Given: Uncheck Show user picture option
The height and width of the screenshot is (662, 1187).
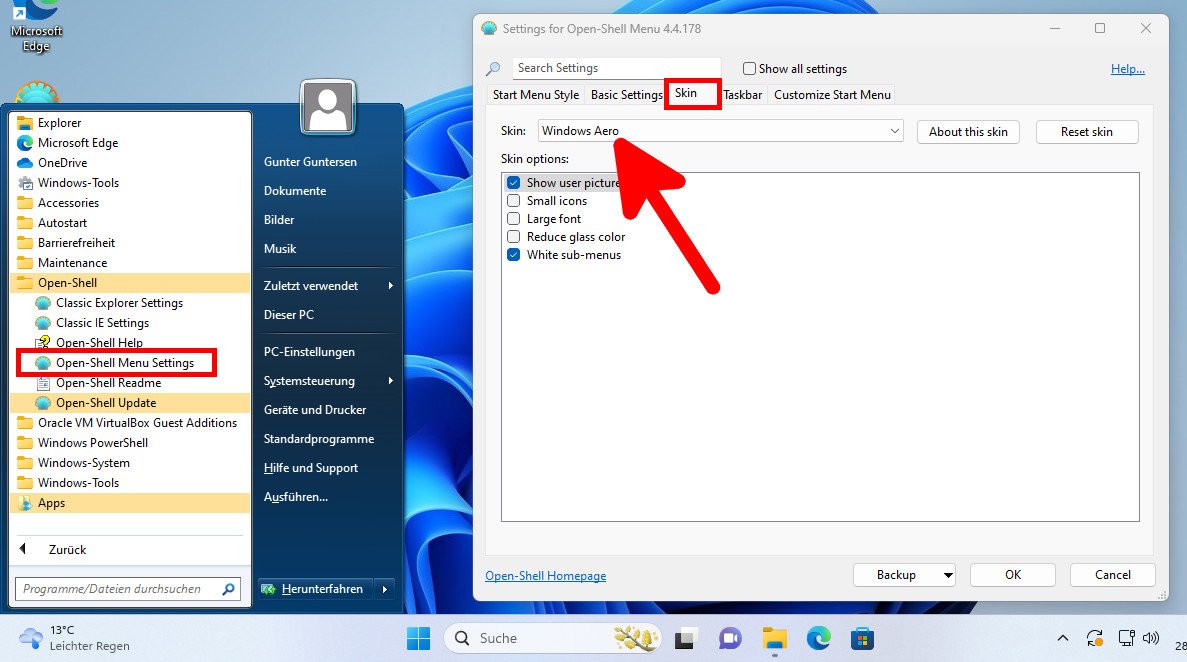Looking at the screenshot, I should 513,182.
